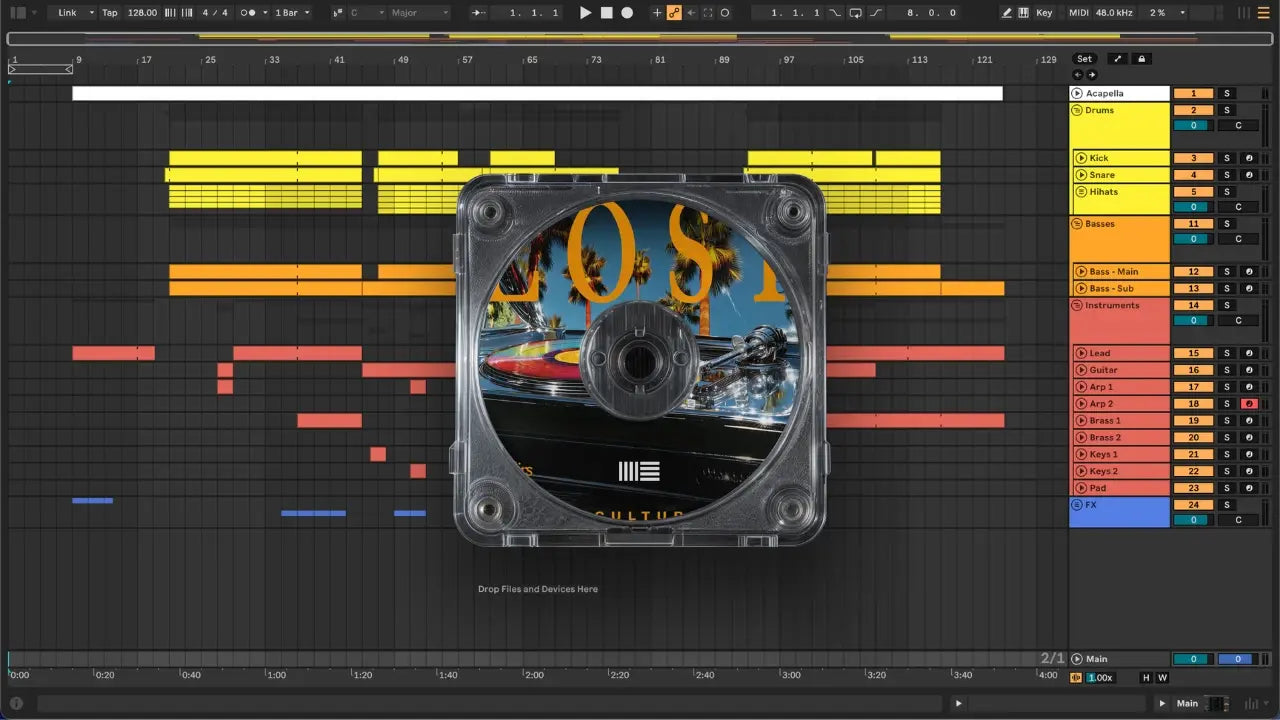1280x720 pixels.
Task: Click the Main track volume value
Action: (x=1193, y=659)
